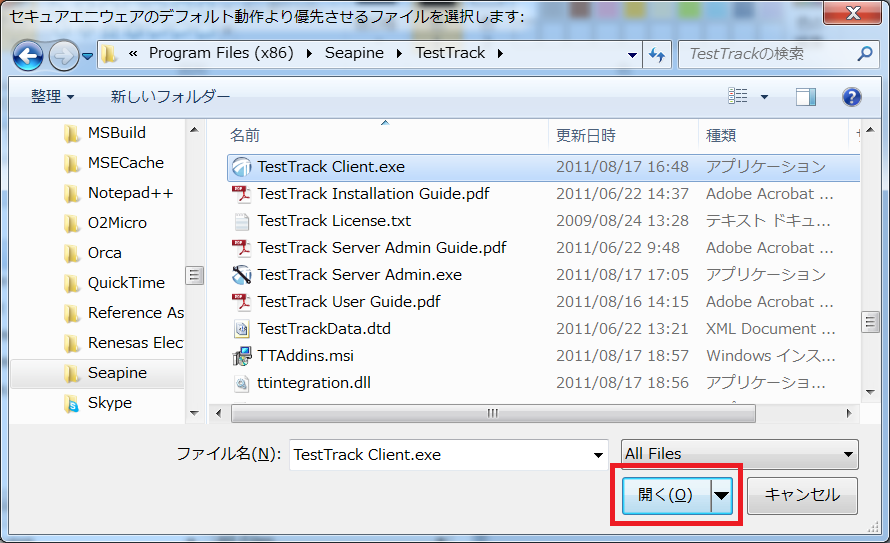Click the horizontal scrollbar in file list
Image resolution: width=890 pixels, height=543 pixels.
click(492, 413)
